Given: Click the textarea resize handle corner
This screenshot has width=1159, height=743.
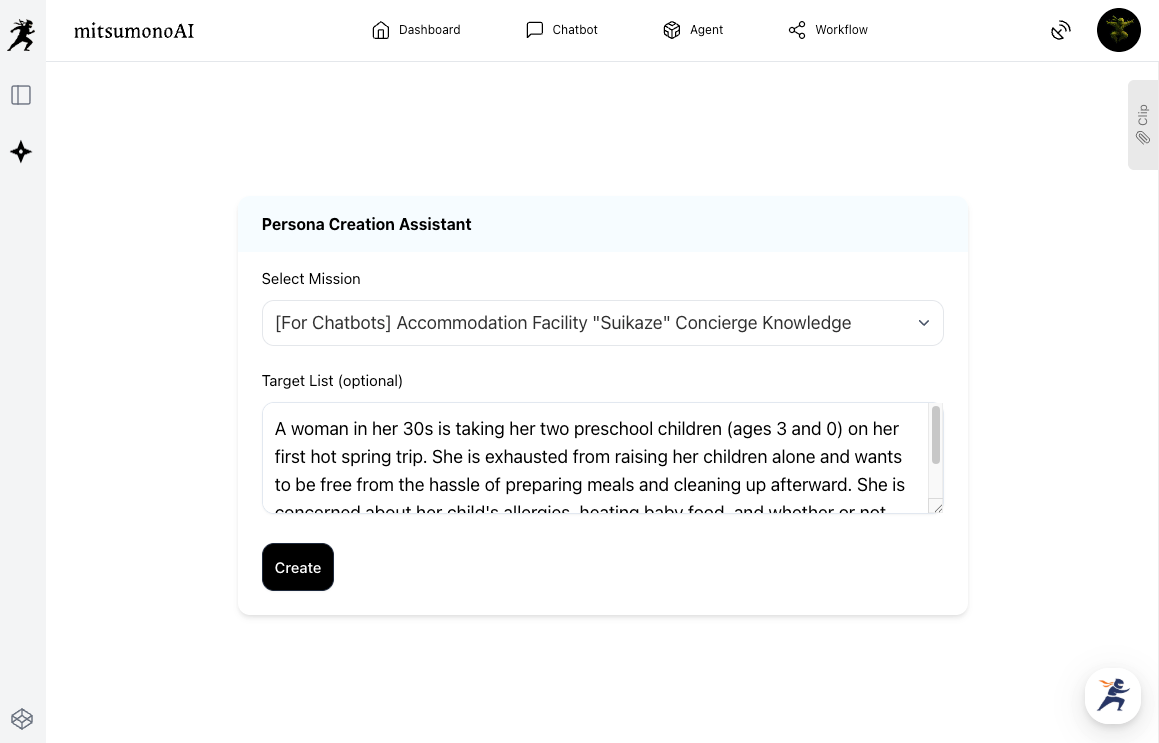Looking at the screenshot, I should point(937,508).
